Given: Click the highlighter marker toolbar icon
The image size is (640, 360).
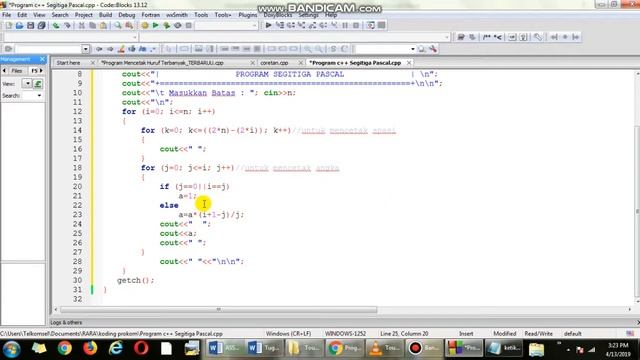Looking at the screenshot, I should tap(121, 49).
